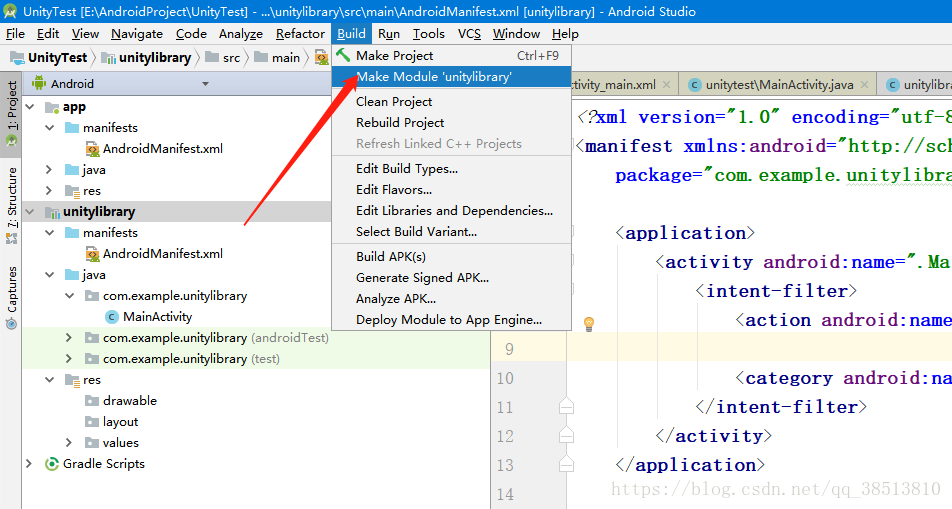Expand the Gradle Scripts node
The height and width of the screenshot is (509, 952).
30,464
